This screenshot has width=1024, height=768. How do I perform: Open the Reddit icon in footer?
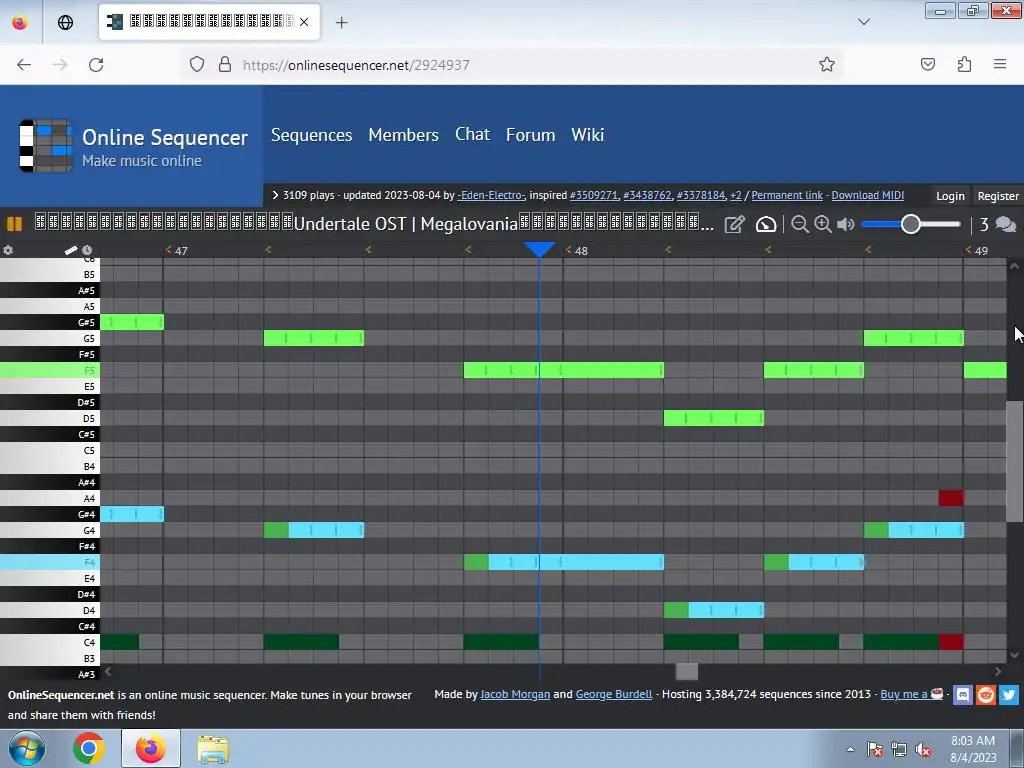986,694
